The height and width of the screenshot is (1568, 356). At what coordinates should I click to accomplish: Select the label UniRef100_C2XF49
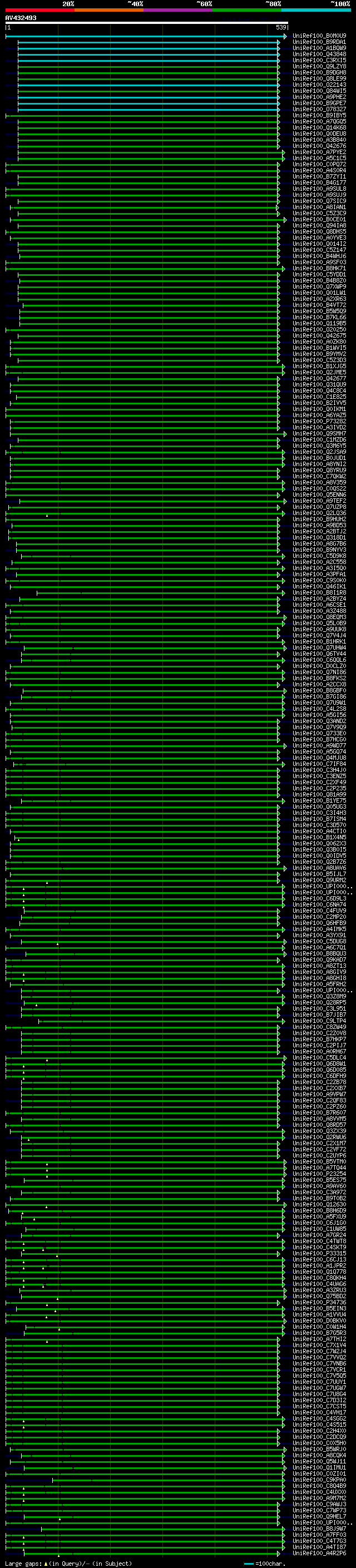click(x=319, y=782)
